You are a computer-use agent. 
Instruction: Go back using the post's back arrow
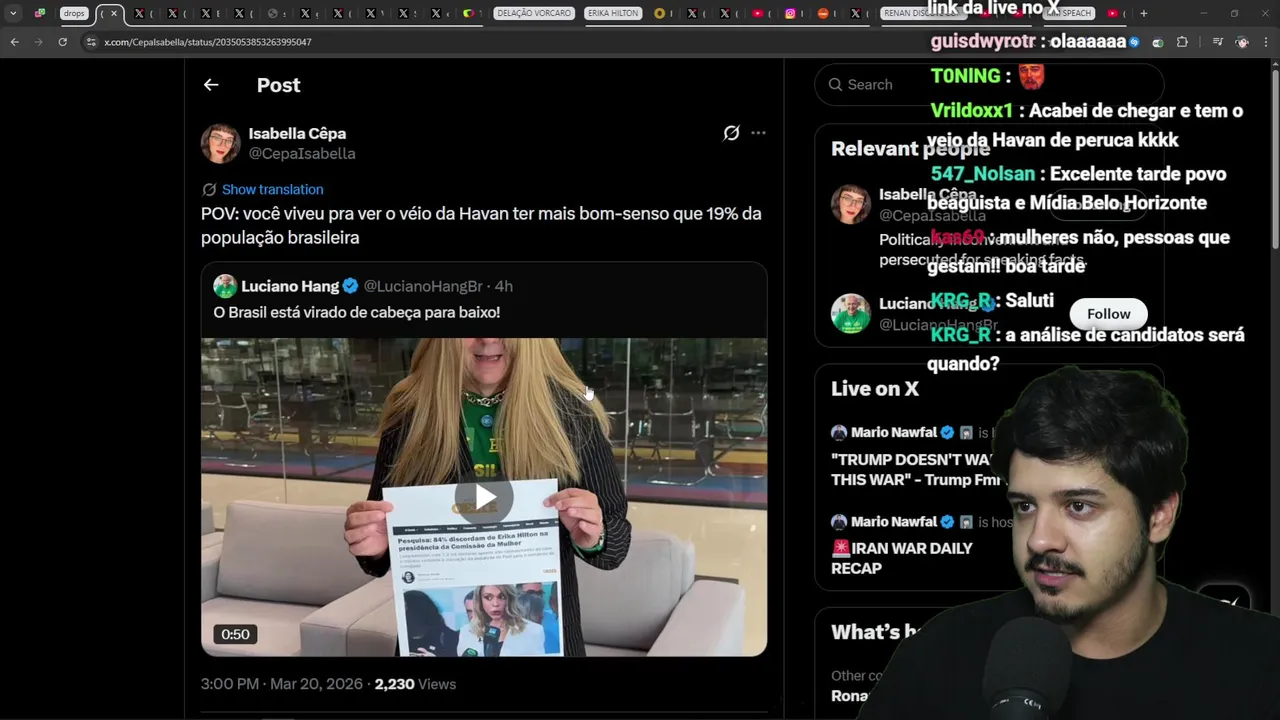(211, 85)
